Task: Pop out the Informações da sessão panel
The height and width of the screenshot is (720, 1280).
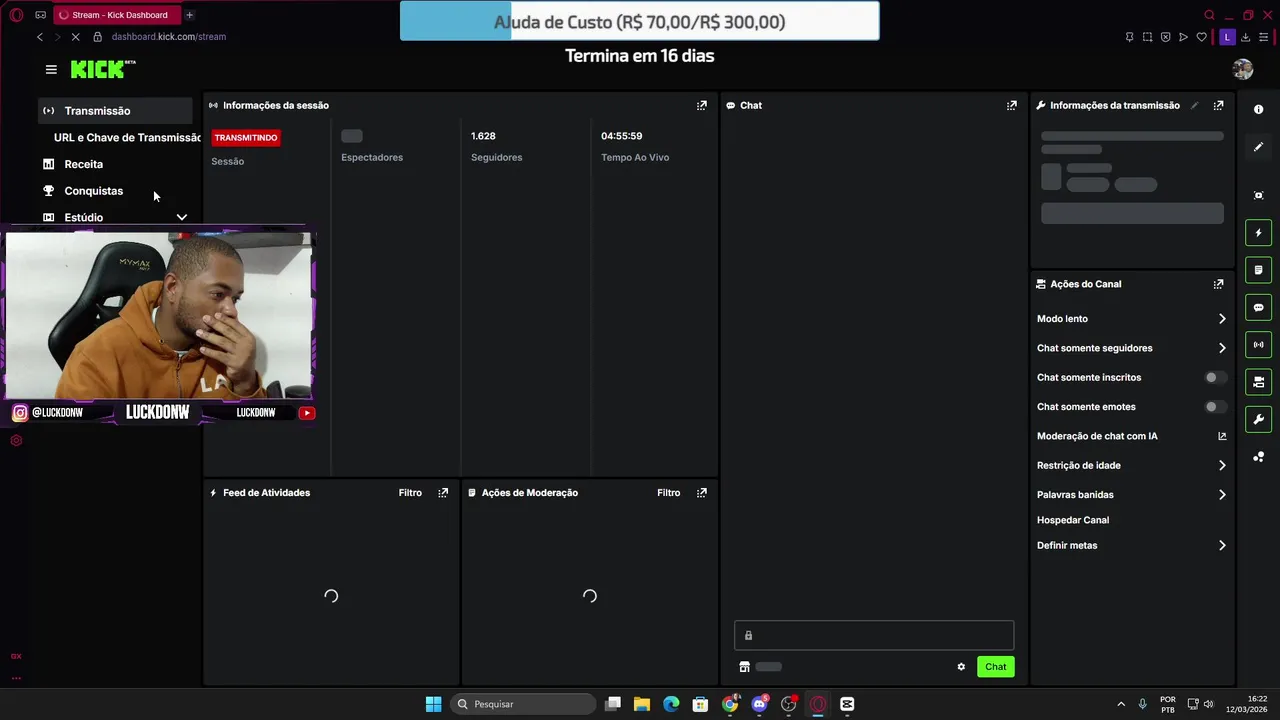Action: [x=702, y=105]
